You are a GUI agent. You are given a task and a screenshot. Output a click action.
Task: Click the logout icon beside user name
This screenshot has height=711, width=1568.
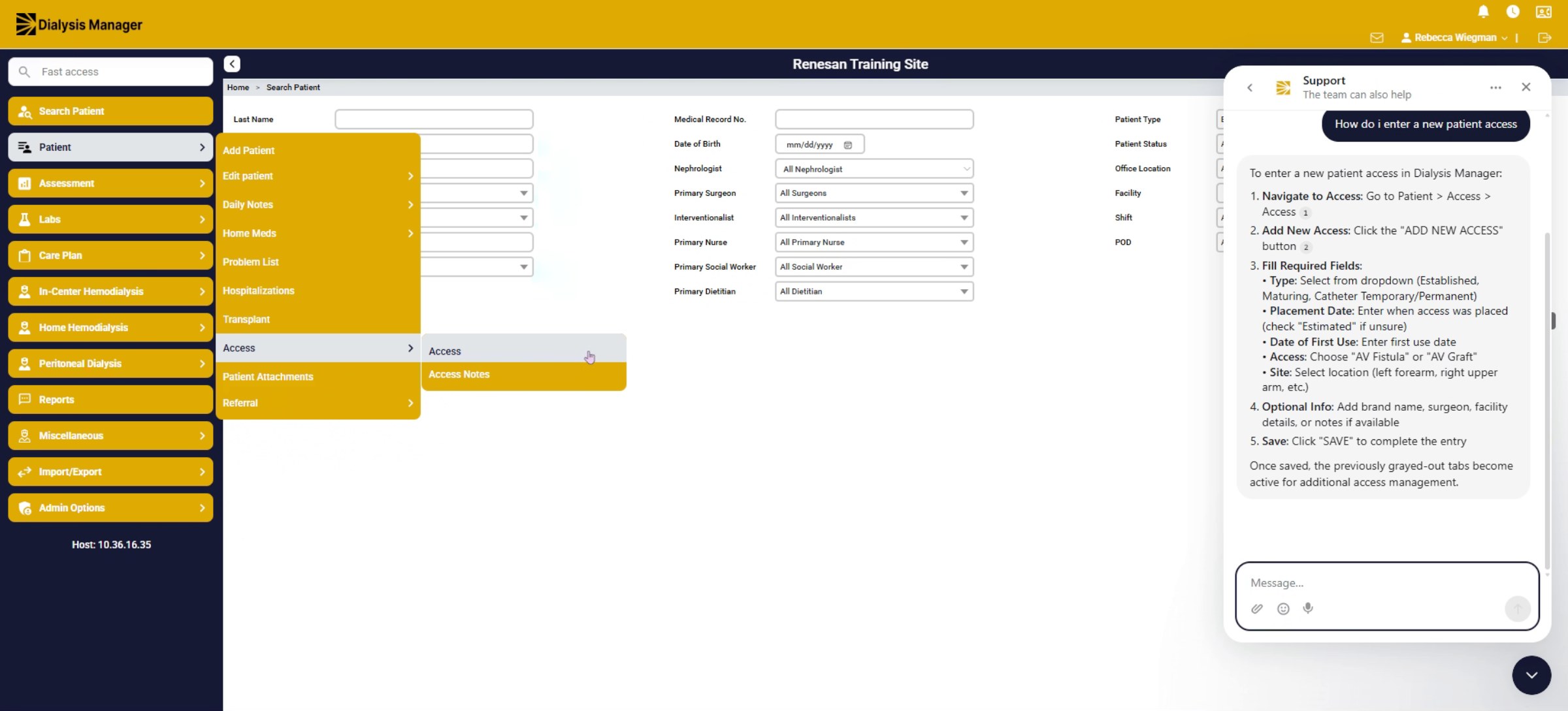tap(1544, 38)
